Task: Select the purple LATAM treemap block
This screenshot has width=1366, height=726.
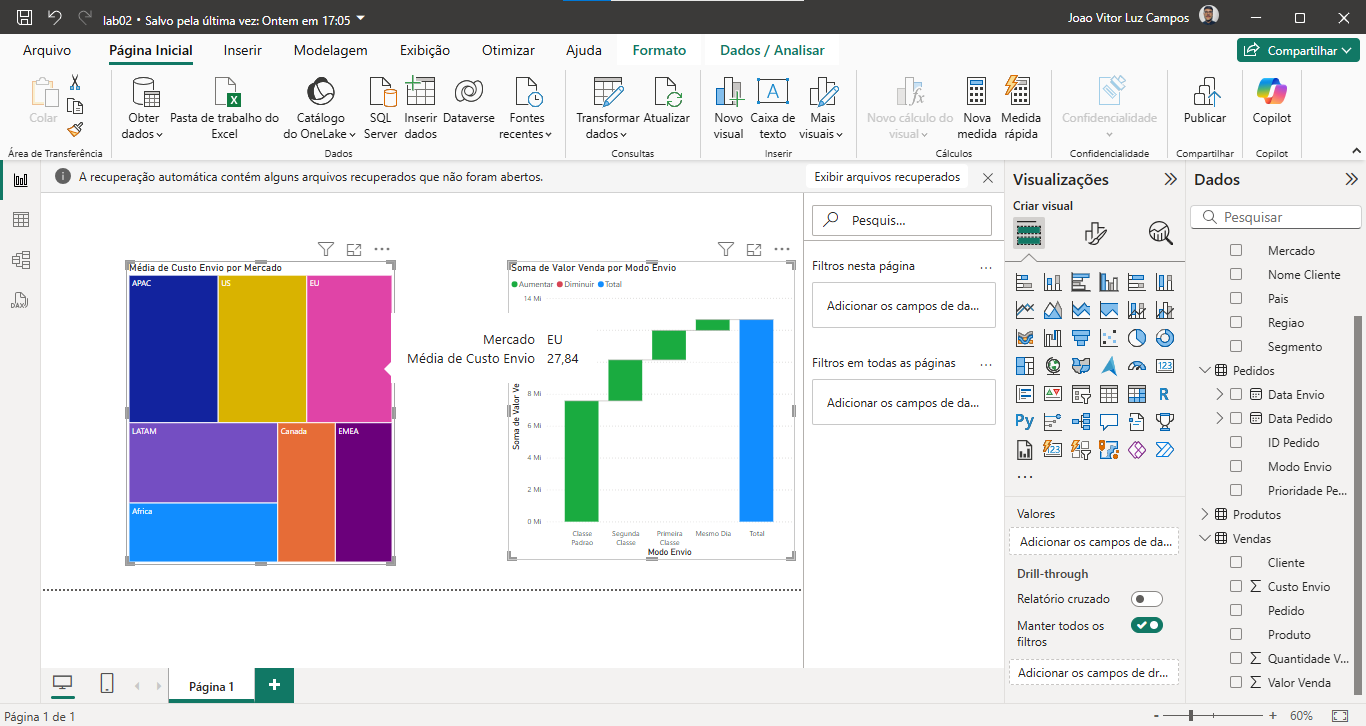Action: coord(203,462)
